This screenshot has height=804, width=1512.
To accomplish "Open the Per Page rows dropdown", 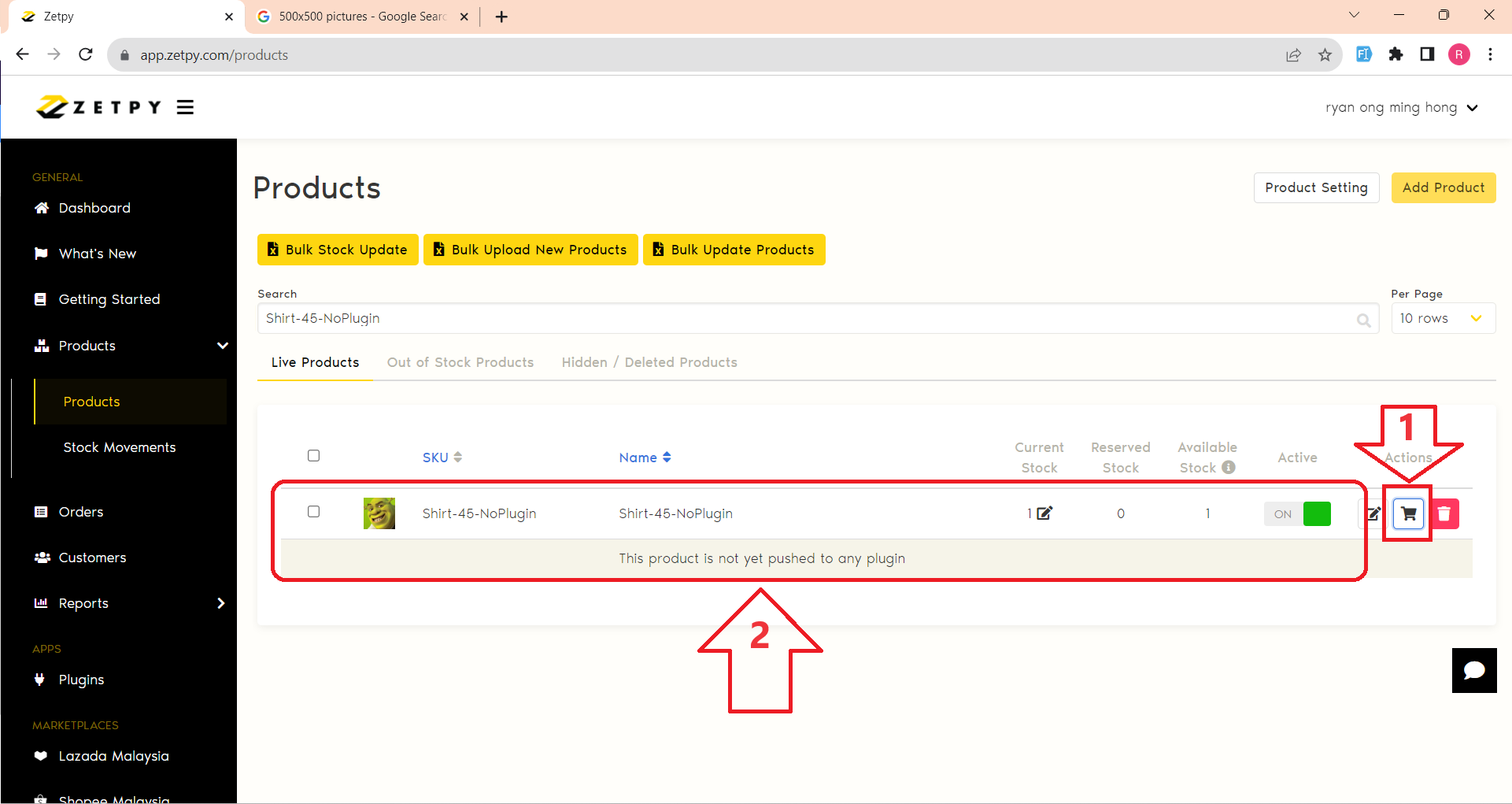I will pos(1443,318).
